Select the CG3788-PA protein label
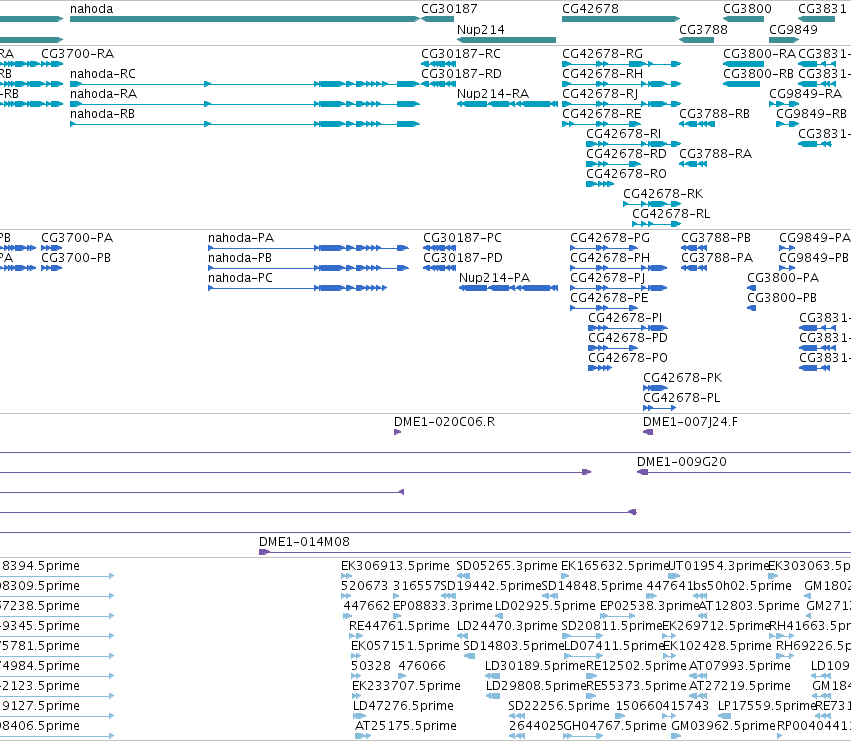This screenshot has width=851, height=741. (717, 258)
